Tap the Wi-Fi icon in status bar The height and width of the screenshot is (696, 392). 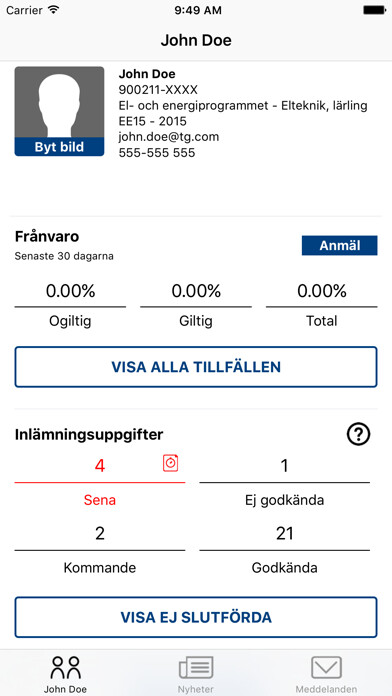54,10
